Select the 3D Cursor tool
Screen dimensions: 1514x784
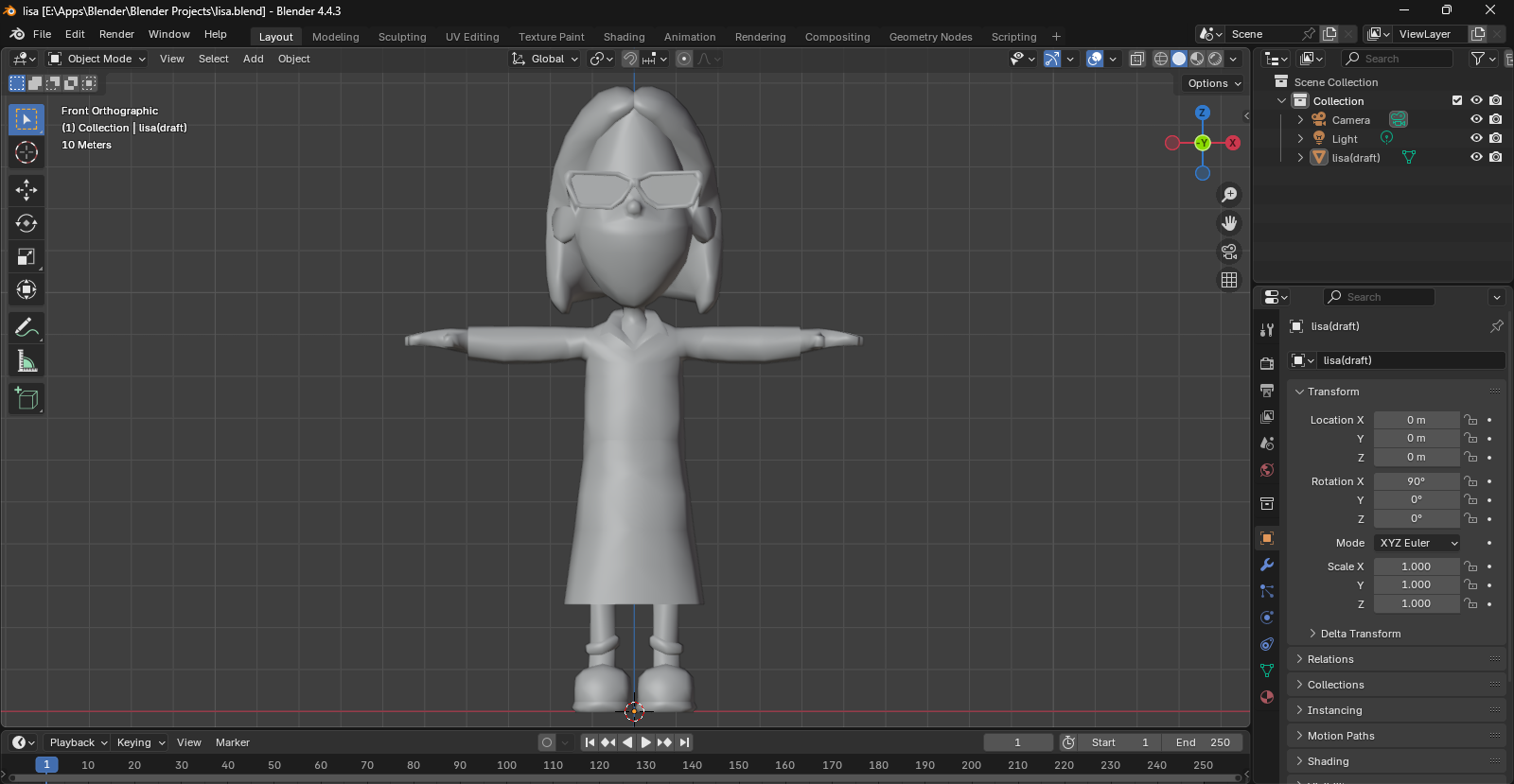26,152
